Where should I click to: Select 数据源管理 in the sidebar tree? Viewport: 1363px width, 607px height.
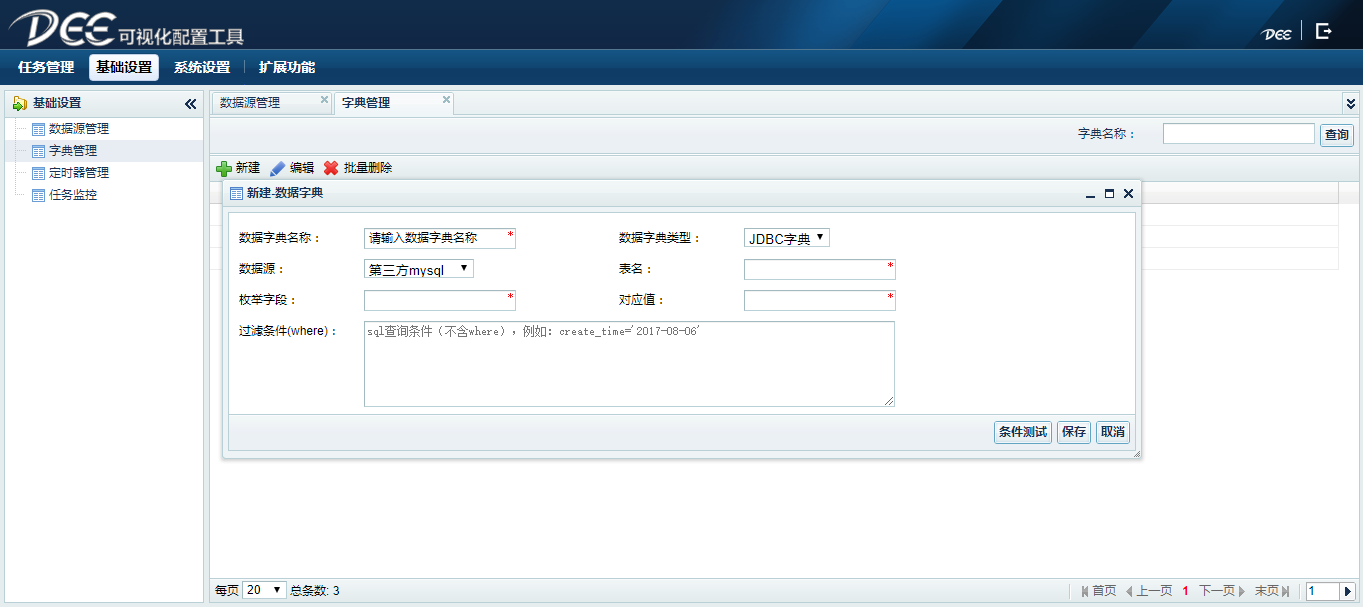79,129
